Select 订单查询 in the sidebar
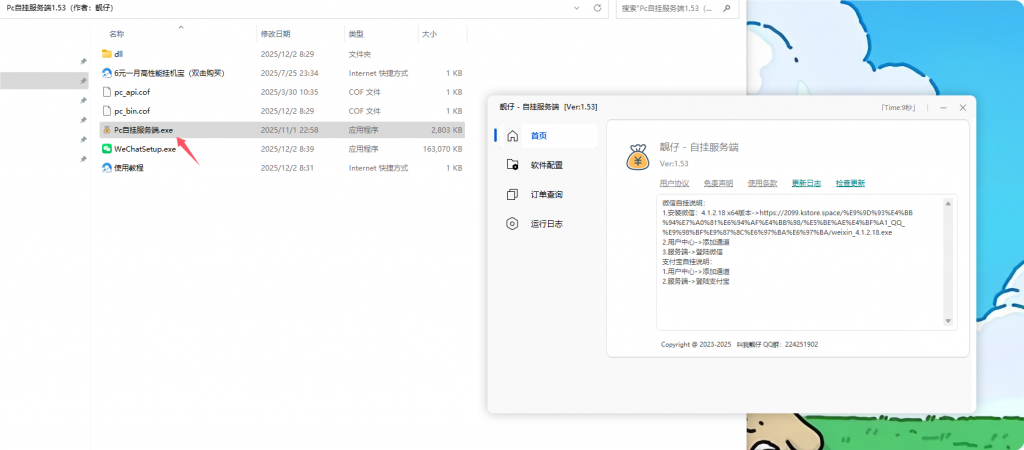 coord(546,195)
